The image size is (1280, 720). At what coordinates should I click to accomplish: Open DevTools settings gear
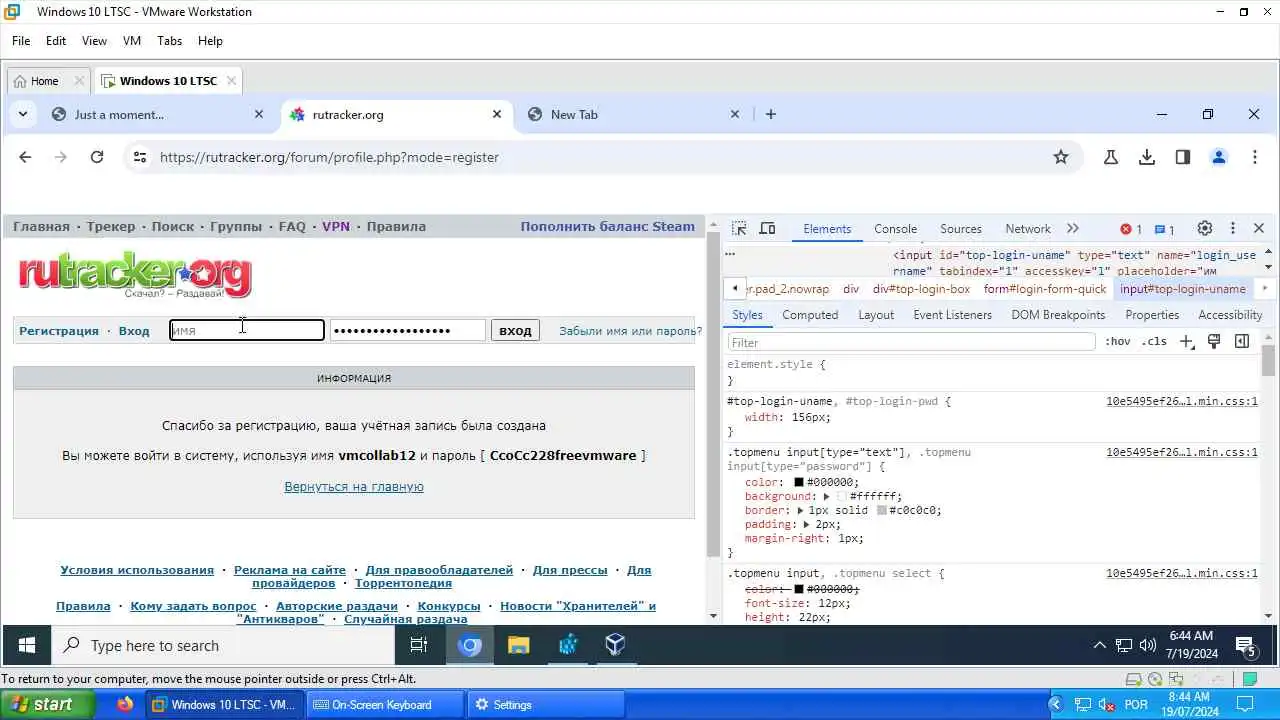point(1205,228)
